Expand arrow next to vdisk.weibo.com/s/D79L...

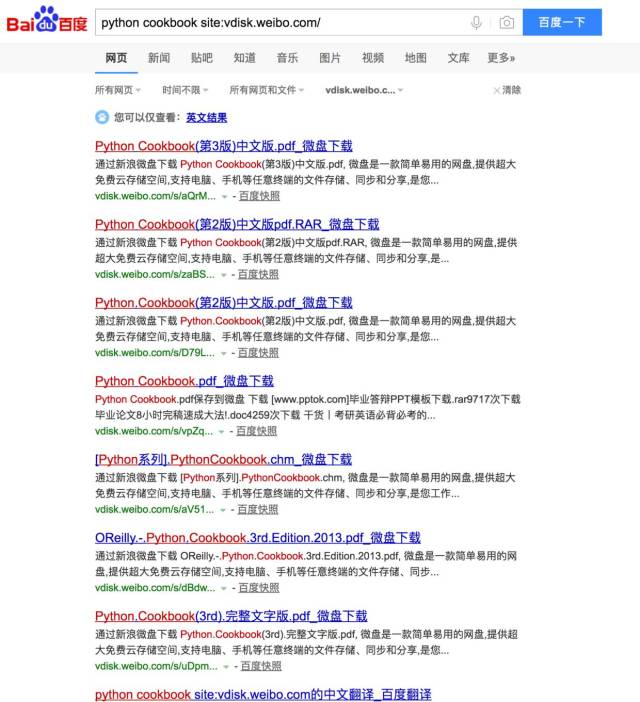tap(223, 353)
